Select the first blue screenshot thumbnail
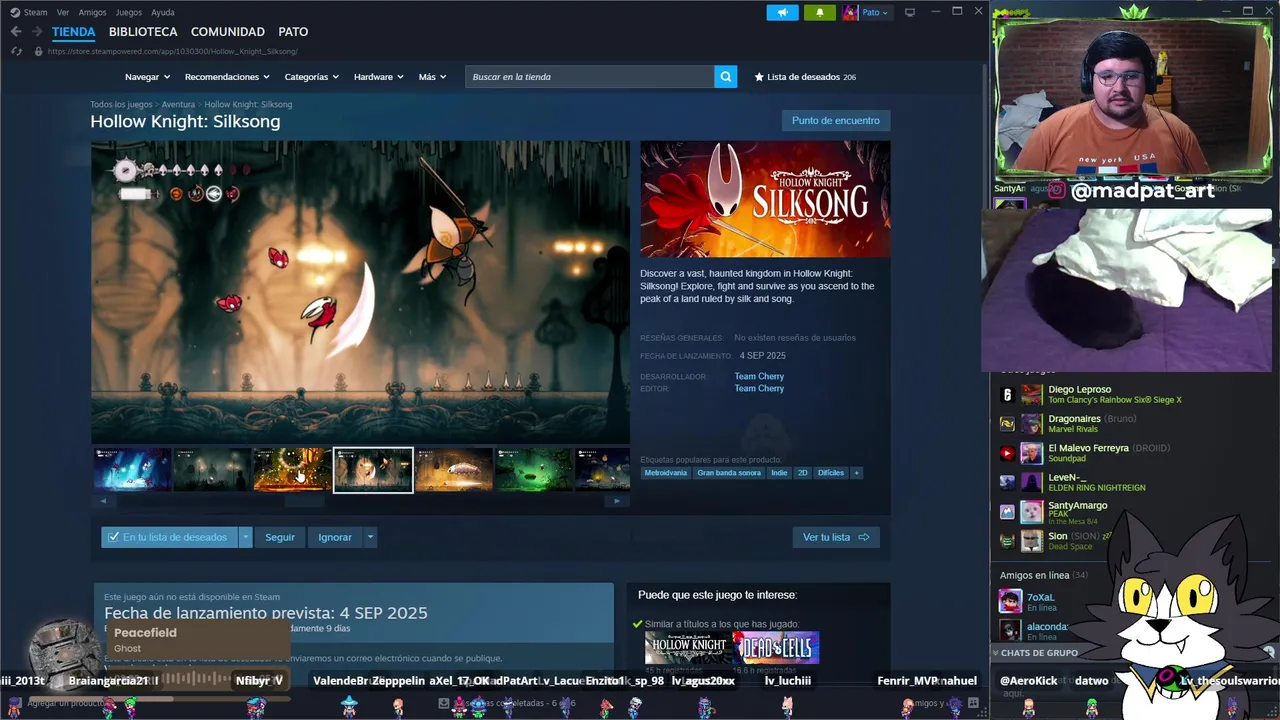This screenshot has height=720, width=1280. 132,470
